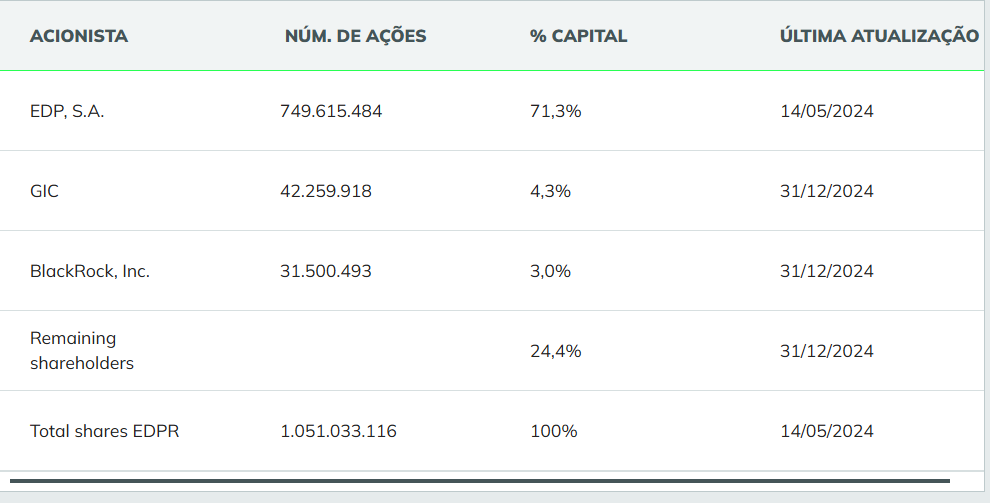This screenshot has width=990, height=503.
Task: Select the share count 749.615.484
Action: coord(331,111)
